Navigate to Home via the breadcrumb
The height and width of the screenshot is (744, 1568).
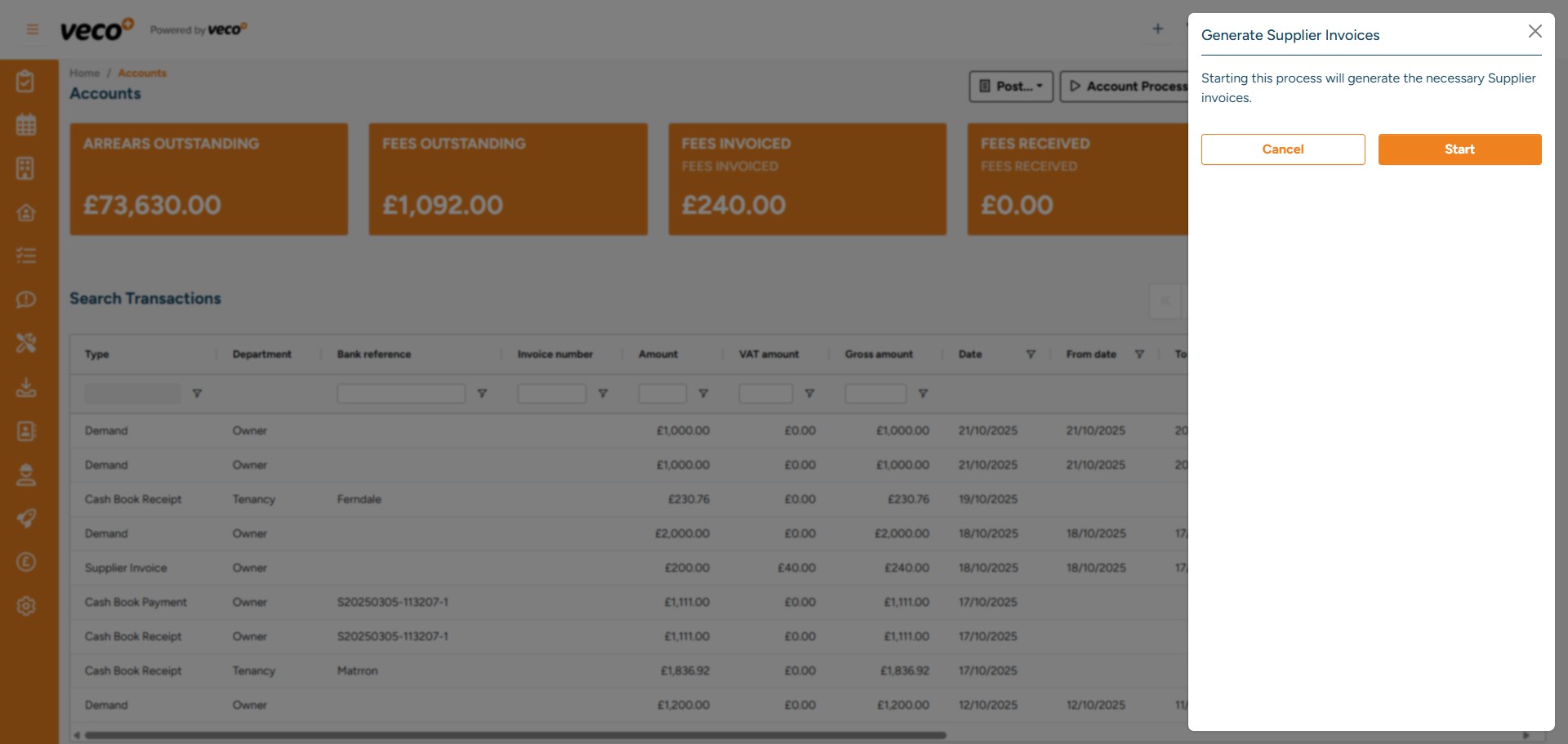pyautogui.click(x=84, y=73)
